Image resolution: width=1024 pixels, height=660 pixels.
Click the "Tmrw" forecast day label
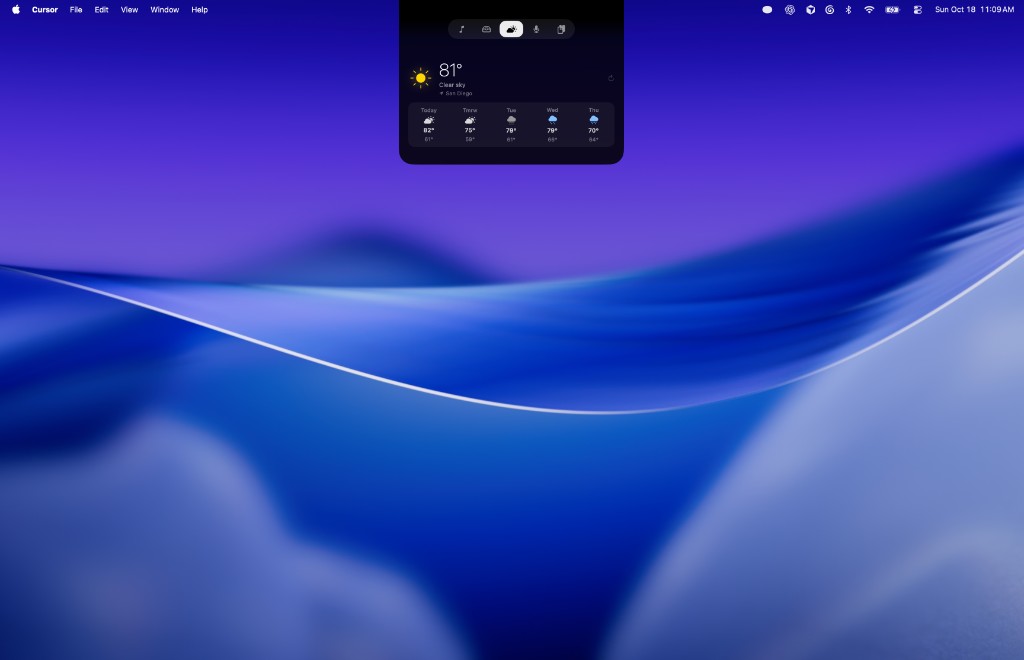point(470,110)
